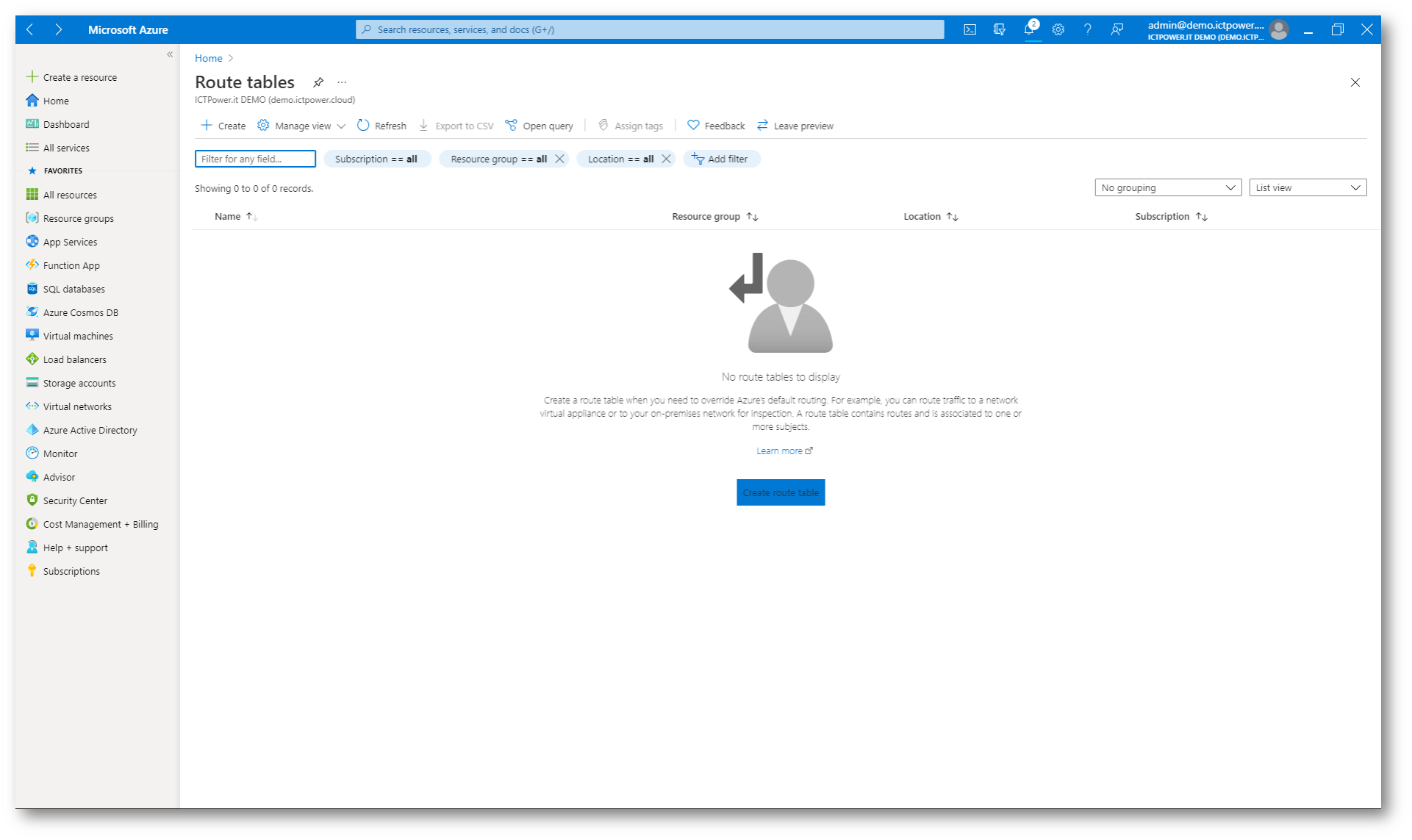Sort by Name column
This screenshot has width=1412, height=840.
point(236,216)
